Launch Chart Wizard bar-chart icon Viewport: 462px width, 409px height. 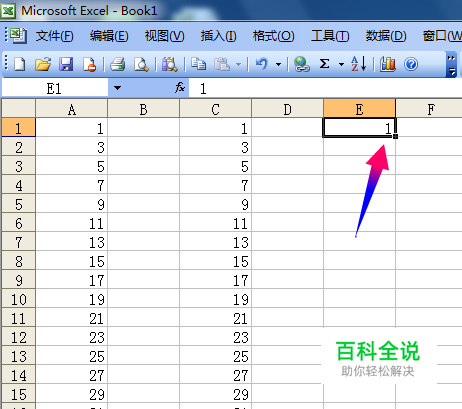(x=387, y=64)
